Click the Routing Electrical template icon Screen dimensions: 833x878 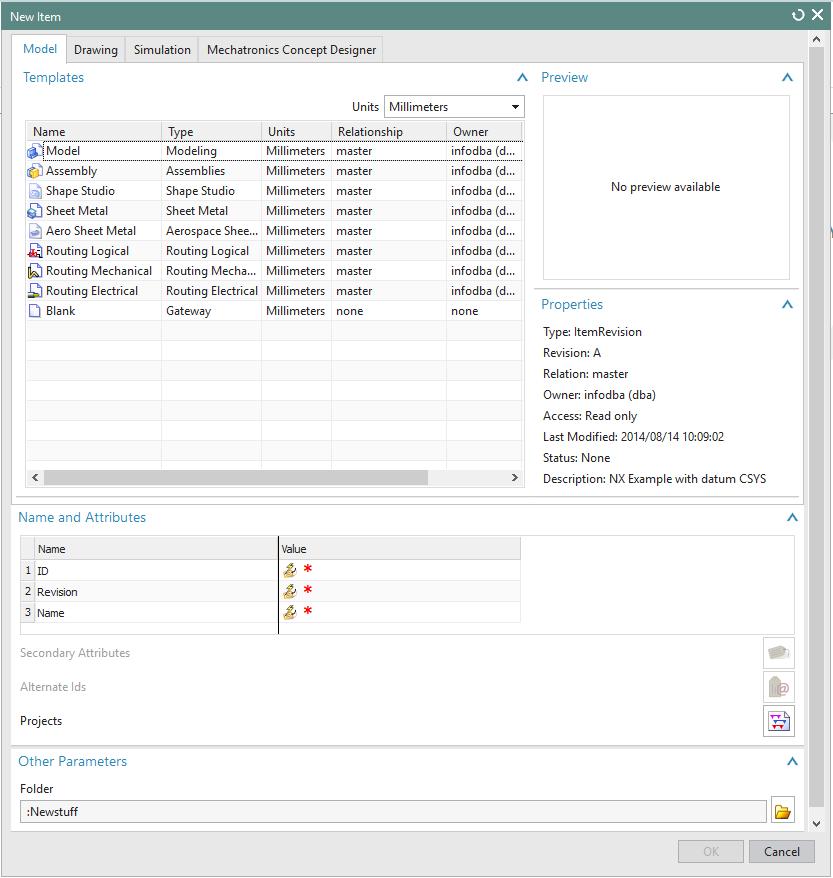tap(35, 291)
